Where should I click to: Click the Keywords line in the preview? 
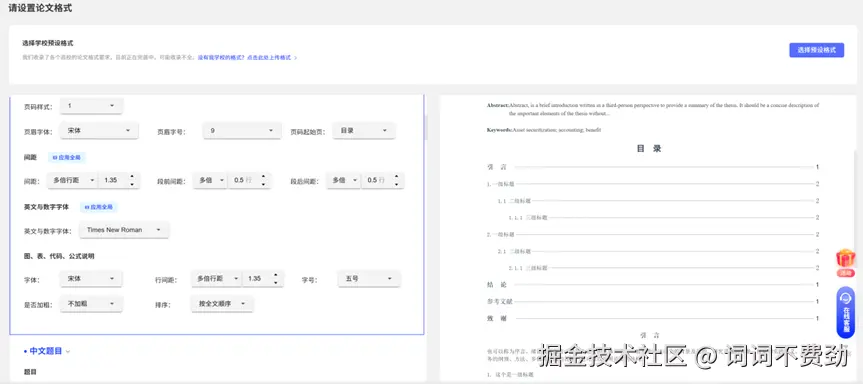544,130
